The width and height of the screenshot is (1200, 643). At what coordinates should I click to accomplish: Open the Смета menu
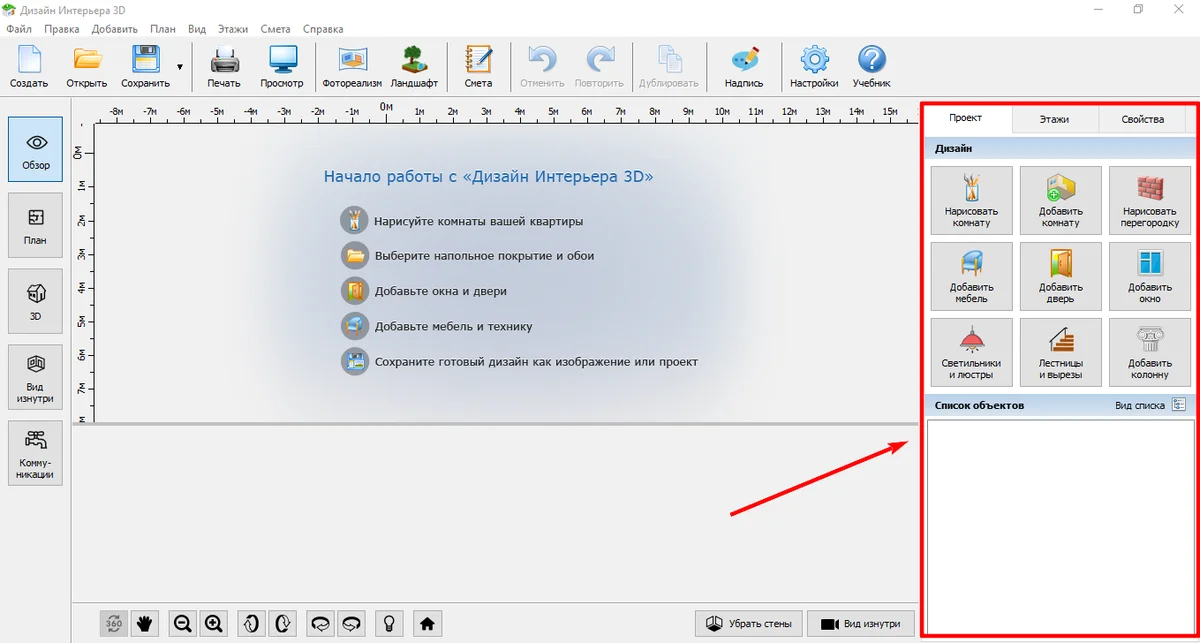tap(275, 29)
